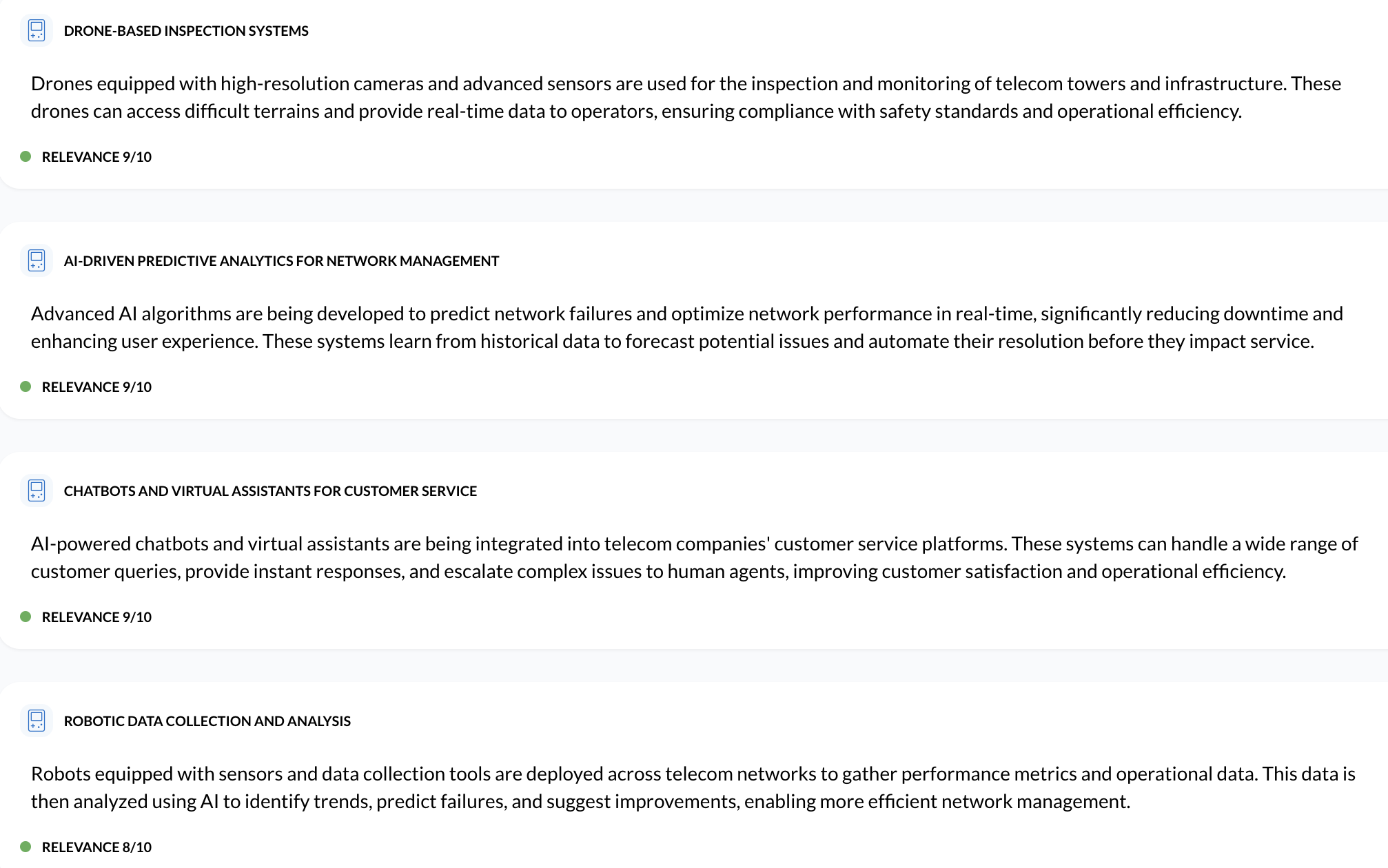Click the Relevance 8/10 label

[x=96, y=847]
